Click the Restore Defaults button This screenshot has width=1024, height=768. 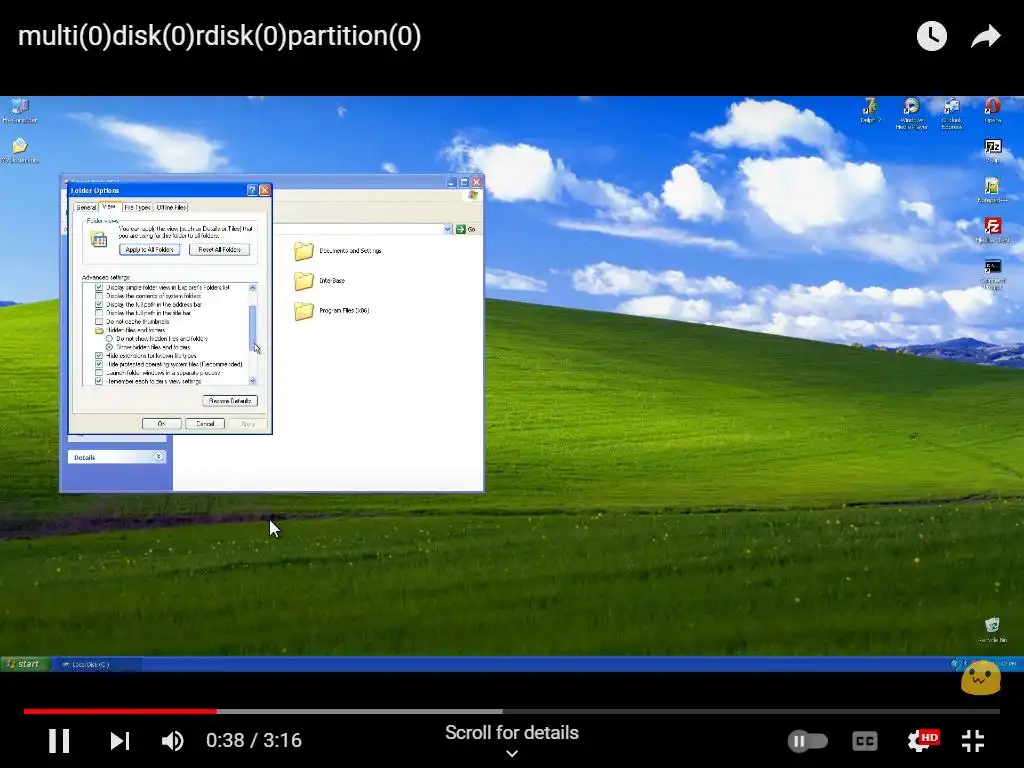pos(230,401)
